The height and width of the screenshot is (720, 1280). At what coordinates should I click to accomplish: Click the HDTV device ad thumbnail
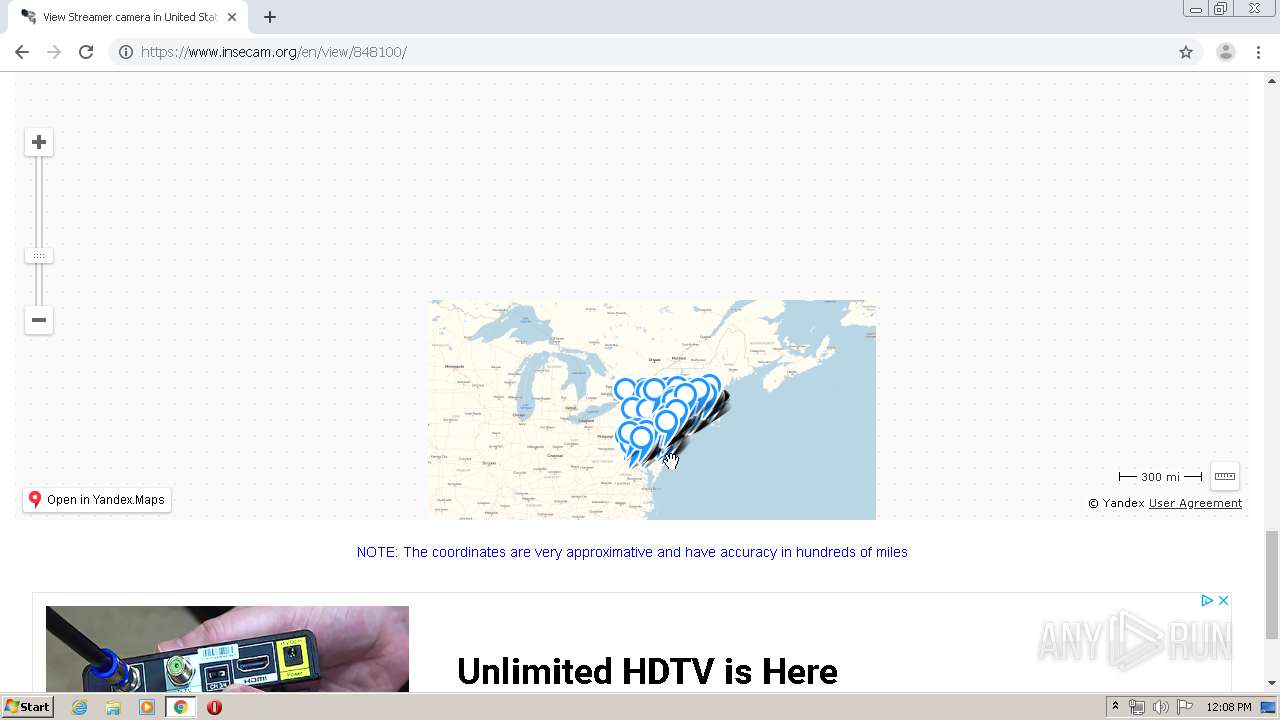click(227, 649)
